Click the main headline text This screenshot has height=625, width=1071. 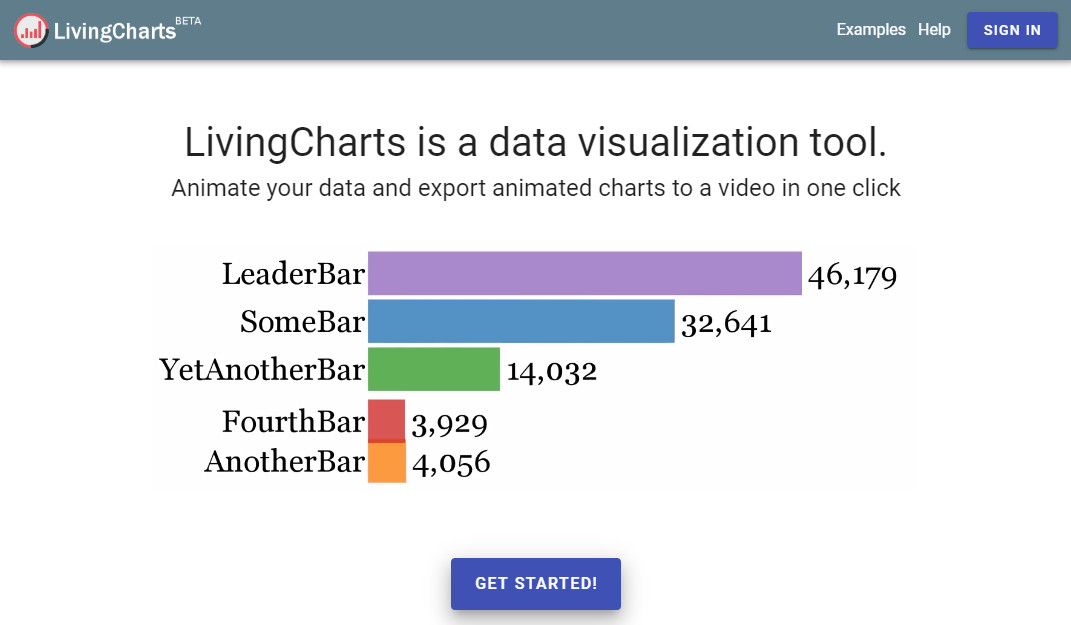coord(536,142)
